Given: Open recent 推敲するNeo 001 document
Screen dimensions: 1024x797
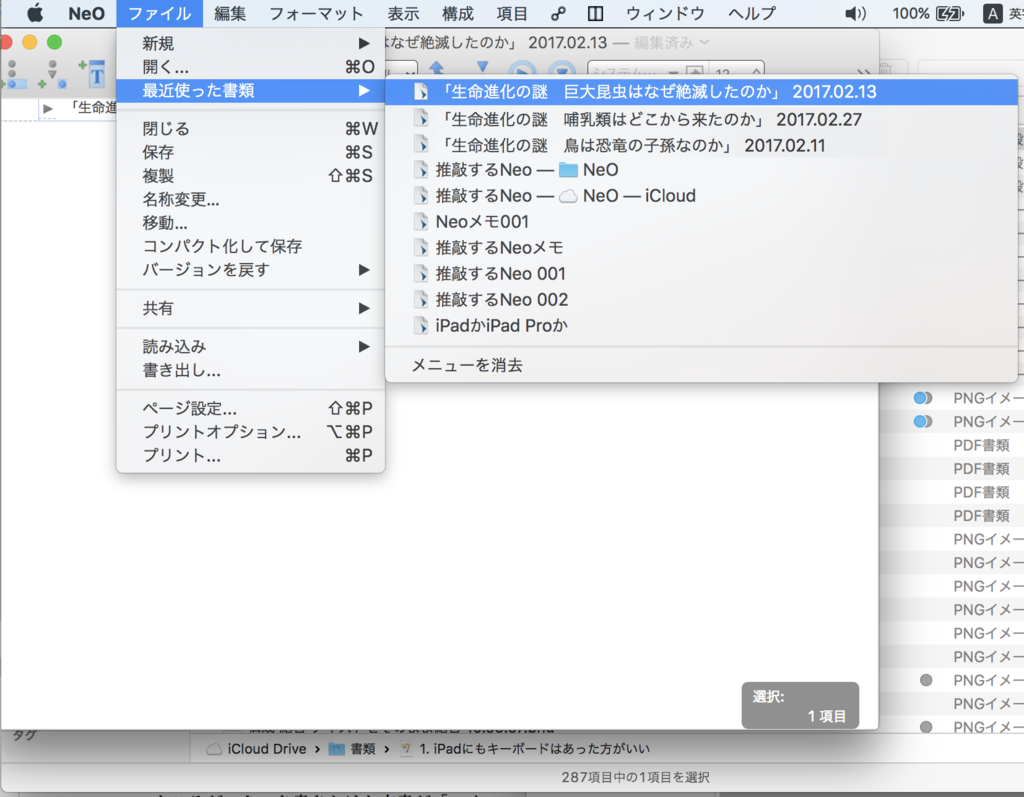Looking at the screenshot, I should (x=701, y=274).
